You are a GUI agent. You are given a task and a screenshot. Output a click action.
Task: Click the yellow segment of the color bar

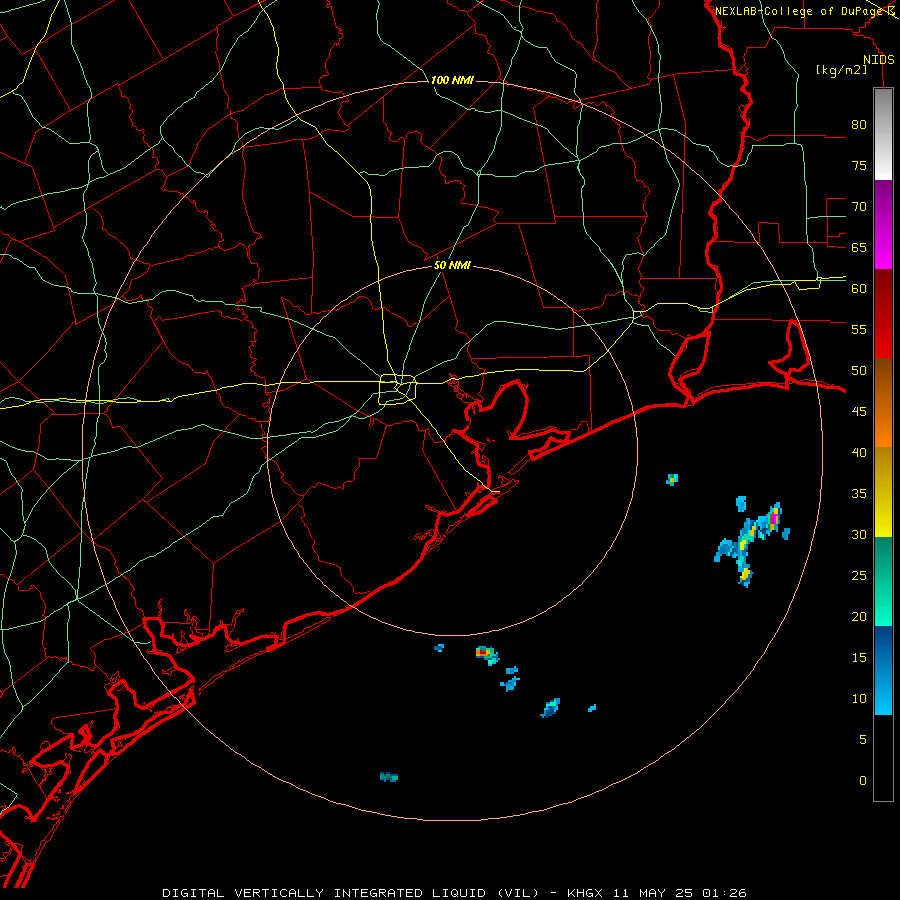tap(883, 492)
